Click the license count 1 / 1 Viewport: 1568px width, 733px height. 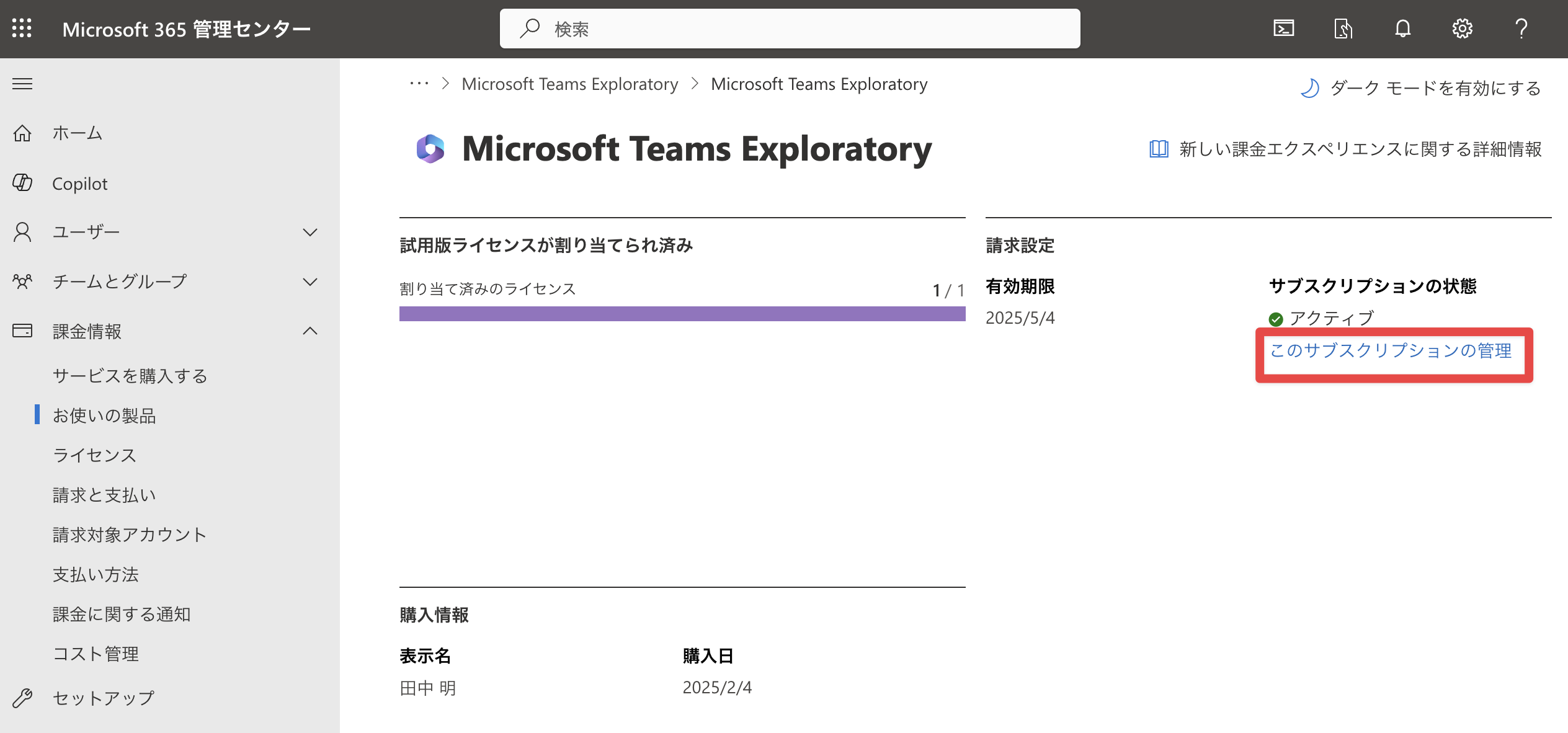[948, 290]
